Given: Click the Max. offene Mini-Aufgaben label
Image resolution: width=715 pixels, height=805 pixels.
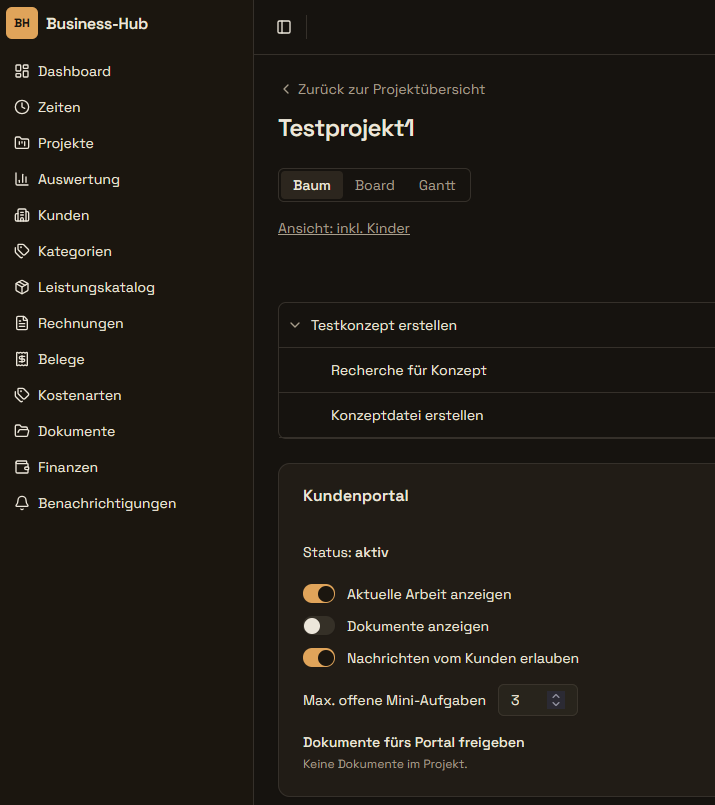Looking at the screenshot, I should (x=394, y=700).
